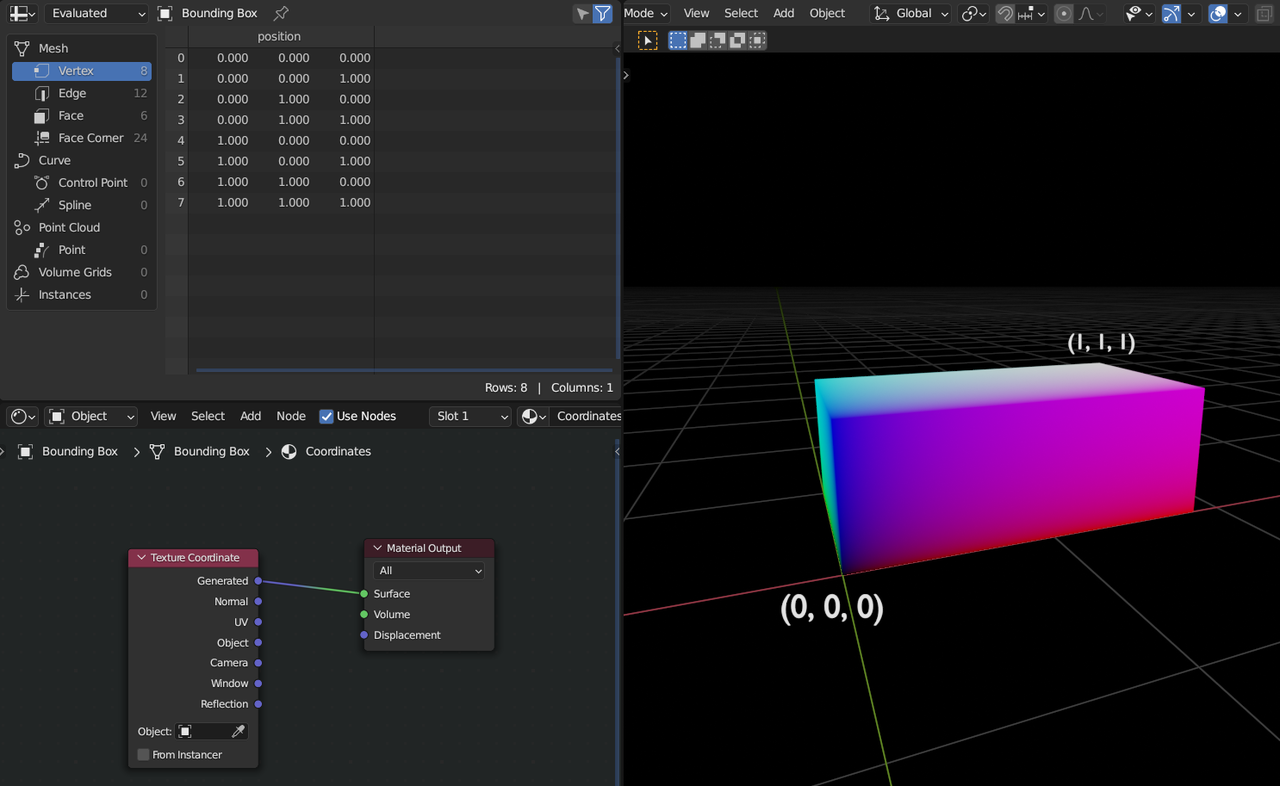The width and height of the screenshot is (1280, 786).
Task: Collapse the Texture Coordinate node
Action: pos(142,558)
